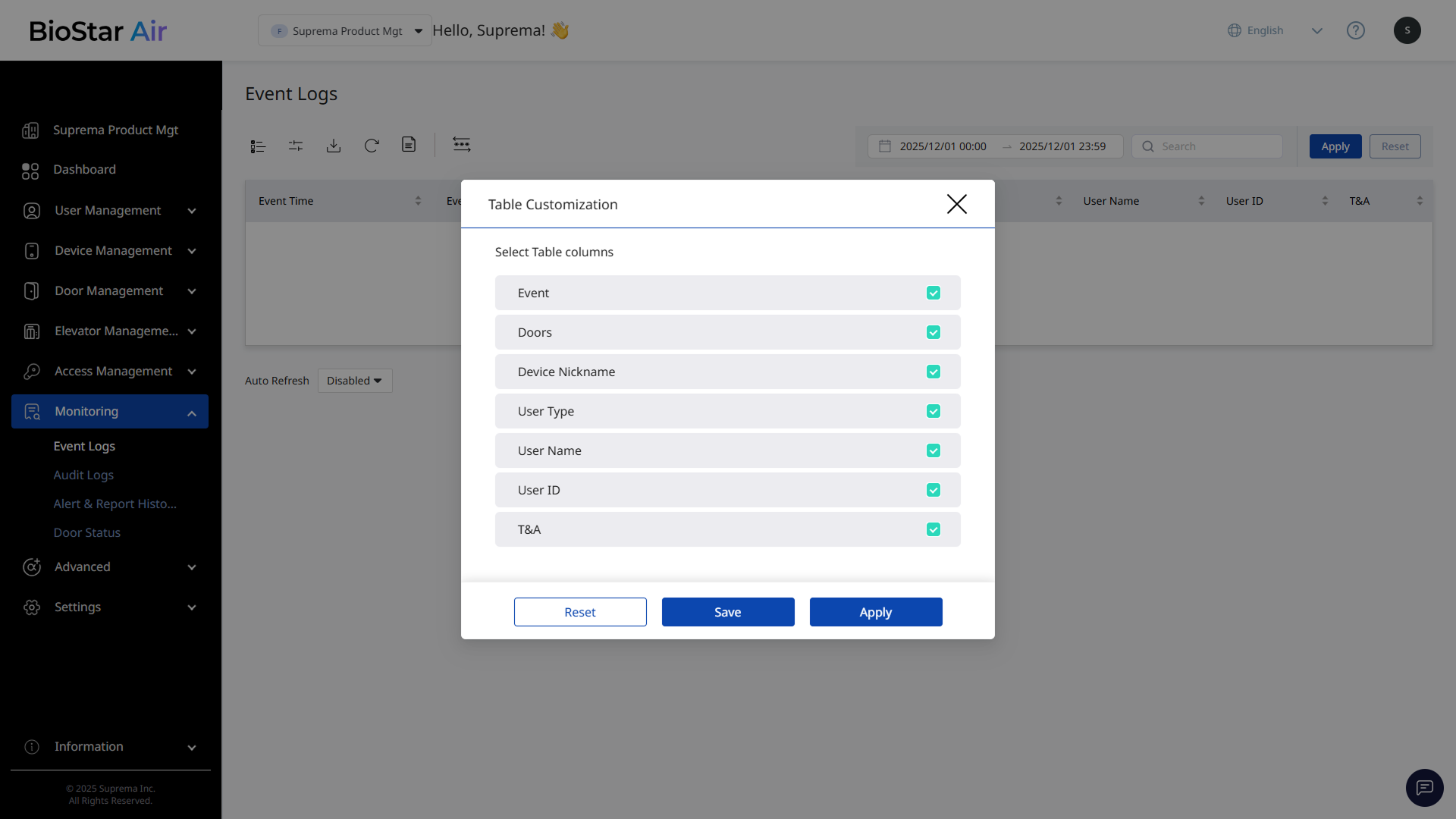Open the column customization icon
1456x819 pixels.
461,145
